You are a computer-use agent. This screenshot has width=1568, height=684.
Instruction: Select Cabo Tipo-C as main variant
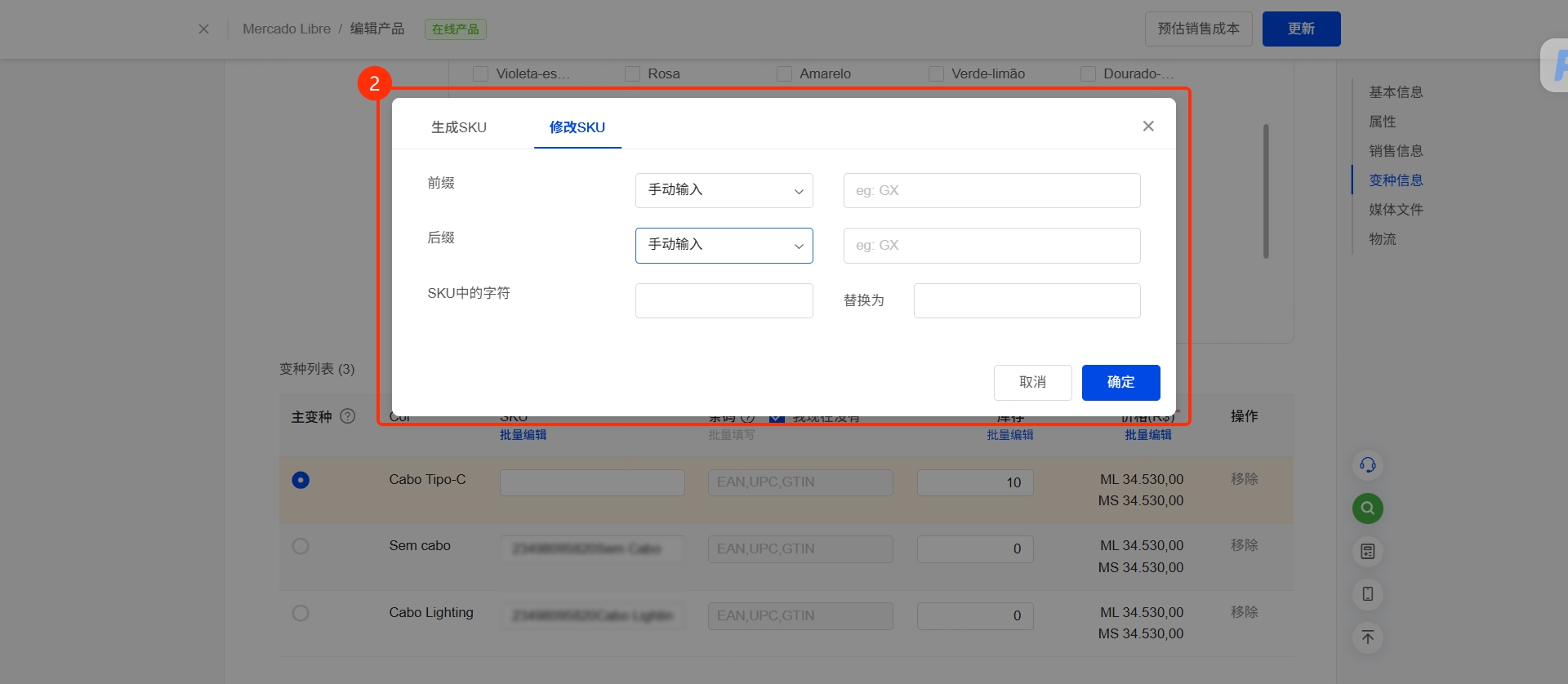301,480
